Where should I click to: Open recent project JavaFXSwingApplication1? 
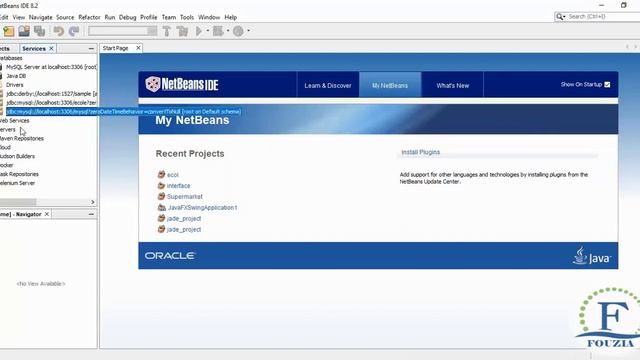tap(202, 208)
